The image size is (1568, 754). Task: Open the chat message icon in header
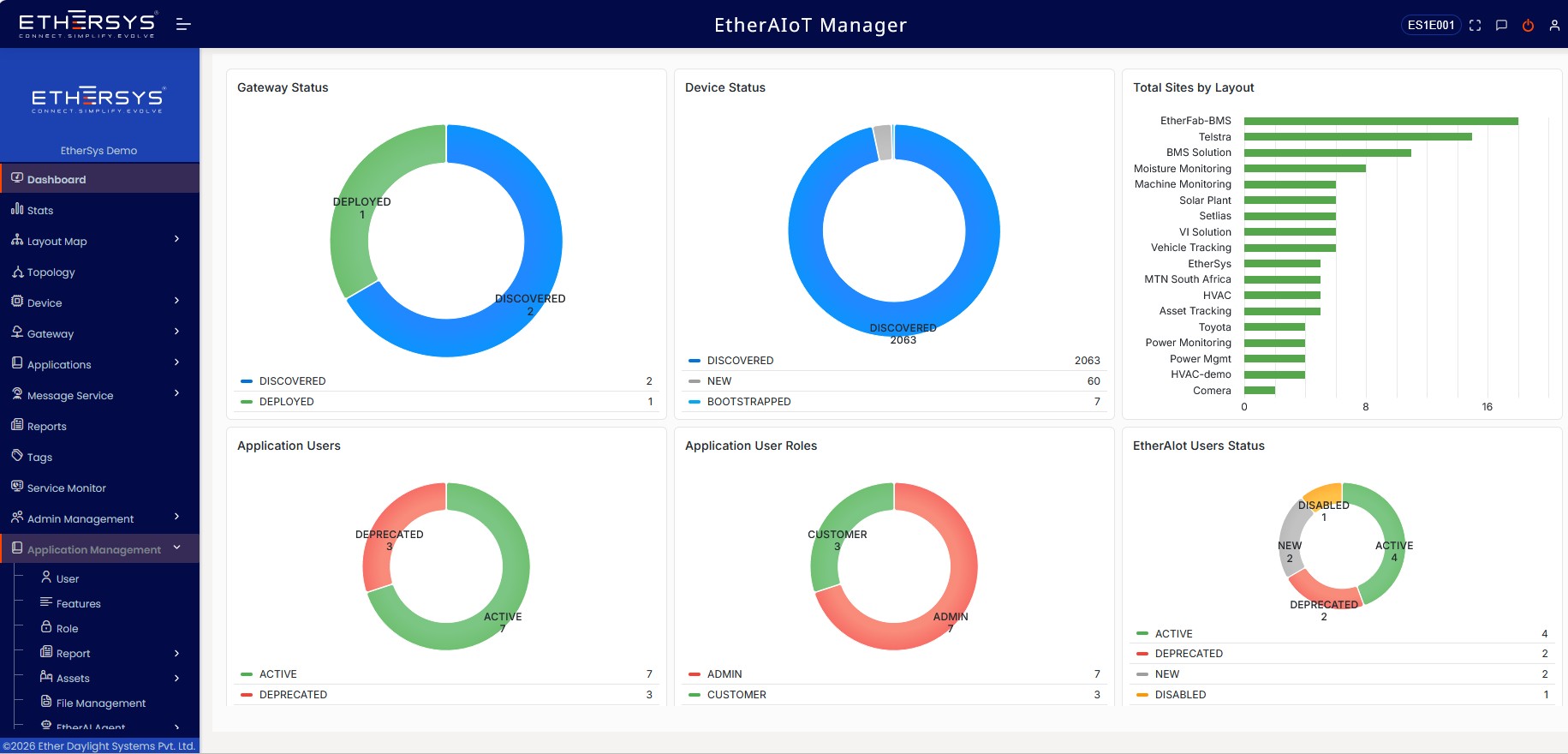click(1501, 26)
